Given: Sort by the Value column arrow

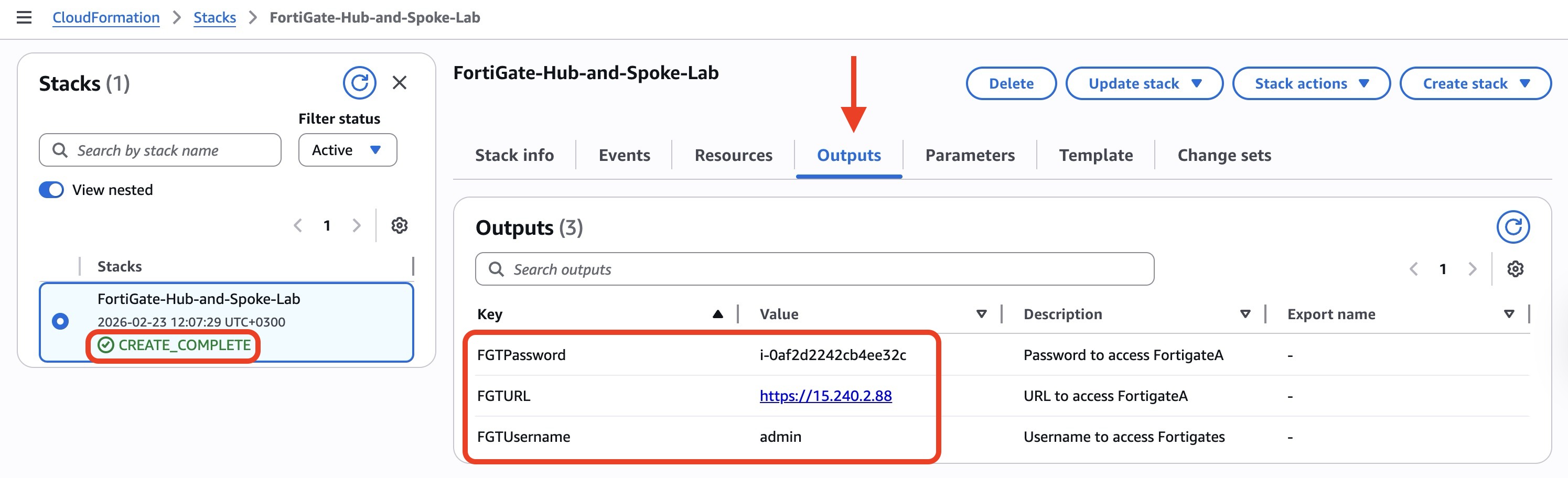Looking at the screenshot, I should pos(981,314).
